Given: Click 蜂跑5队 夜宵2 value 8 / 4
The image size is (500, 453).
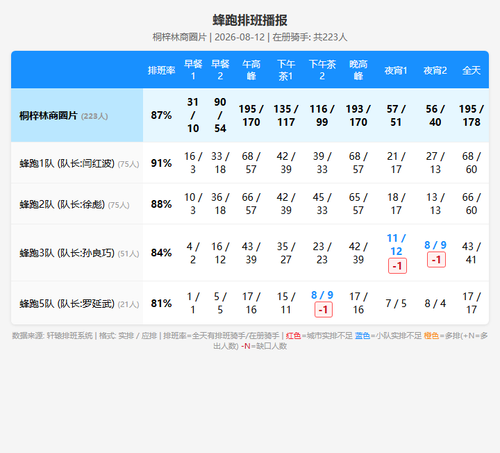Looking at the screenshot, I should (435, 303).
